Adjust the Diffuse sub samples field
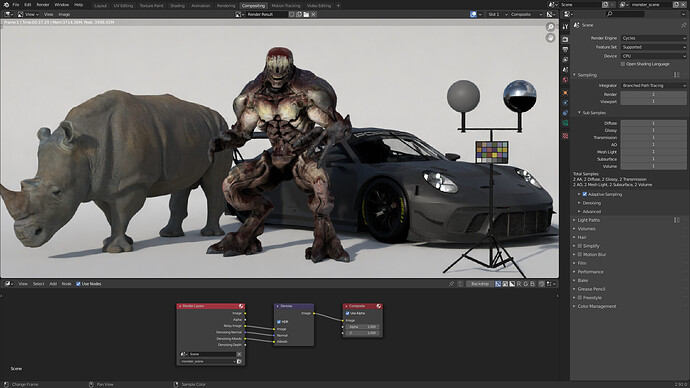Screen dimensions: 690x388 (x=653, y=124)
